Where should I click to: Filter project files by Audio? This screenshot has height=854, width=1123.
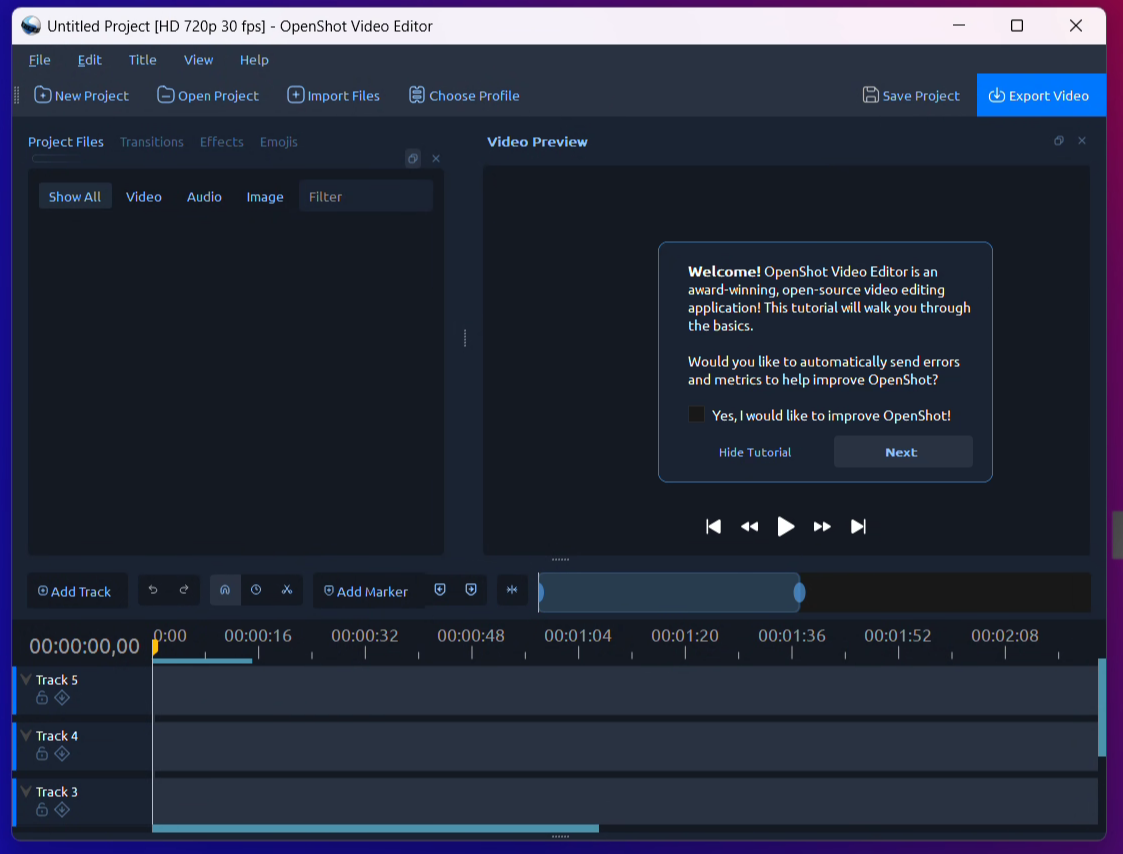[x=204, y=196]
